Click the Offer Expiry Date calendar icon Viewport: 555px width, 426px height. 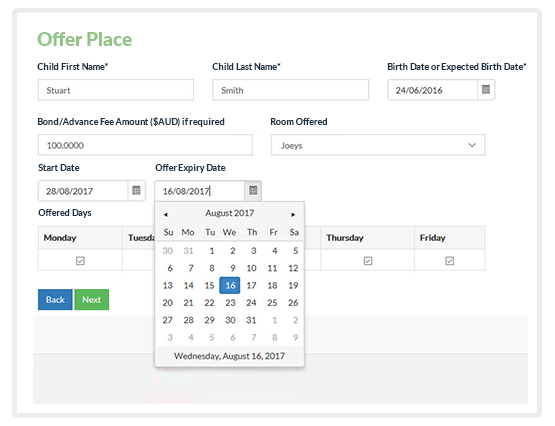[253, 191]
